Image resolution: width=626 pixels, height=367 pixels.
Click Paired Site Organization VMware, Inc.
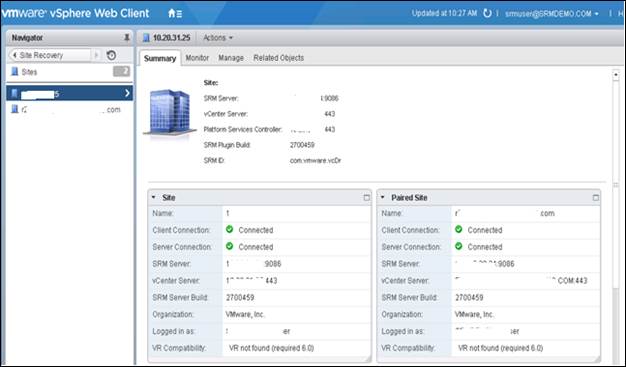474,314
